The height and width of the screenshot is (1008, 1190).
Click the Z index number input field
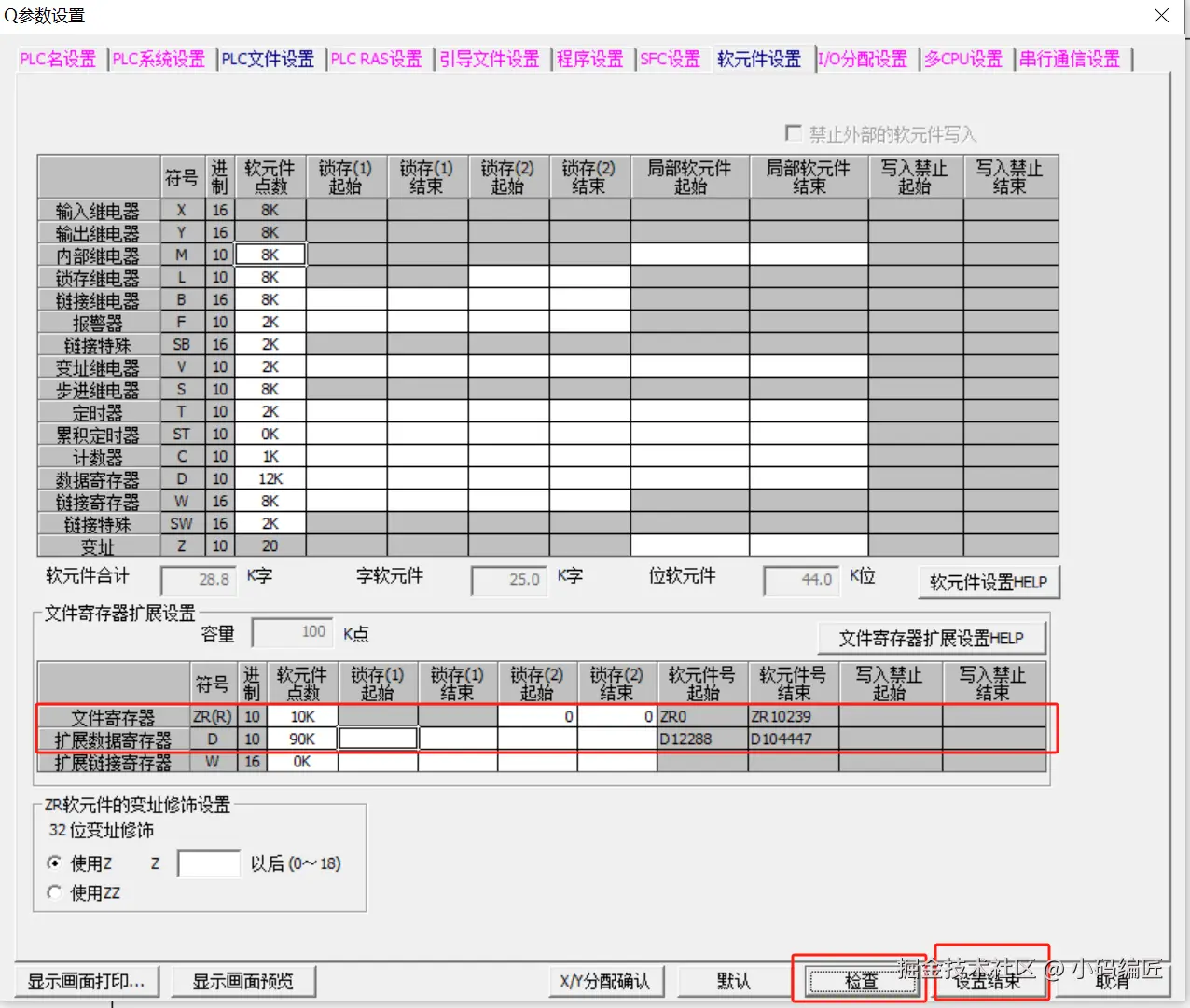(209, 863)
